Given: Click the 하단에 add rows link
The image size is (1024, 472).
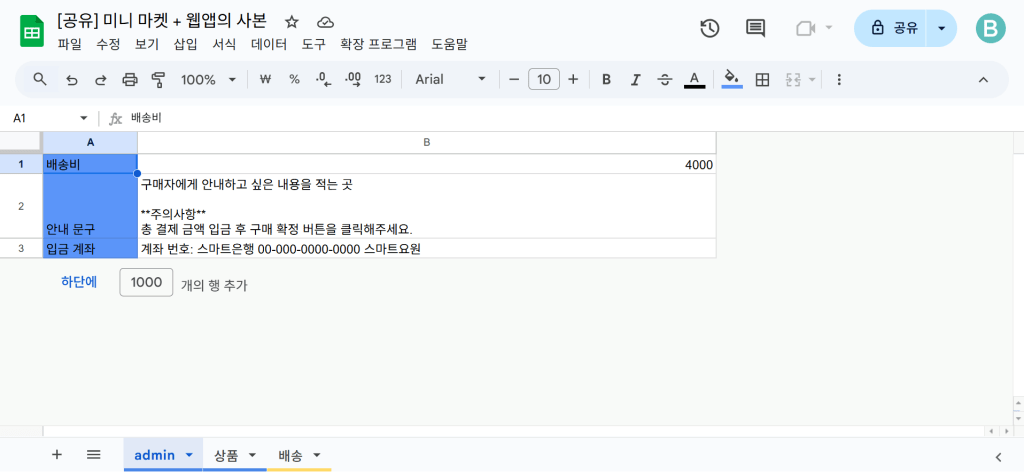Looking at the screenshot, I should pyautogui.click(x=79, y=283).
